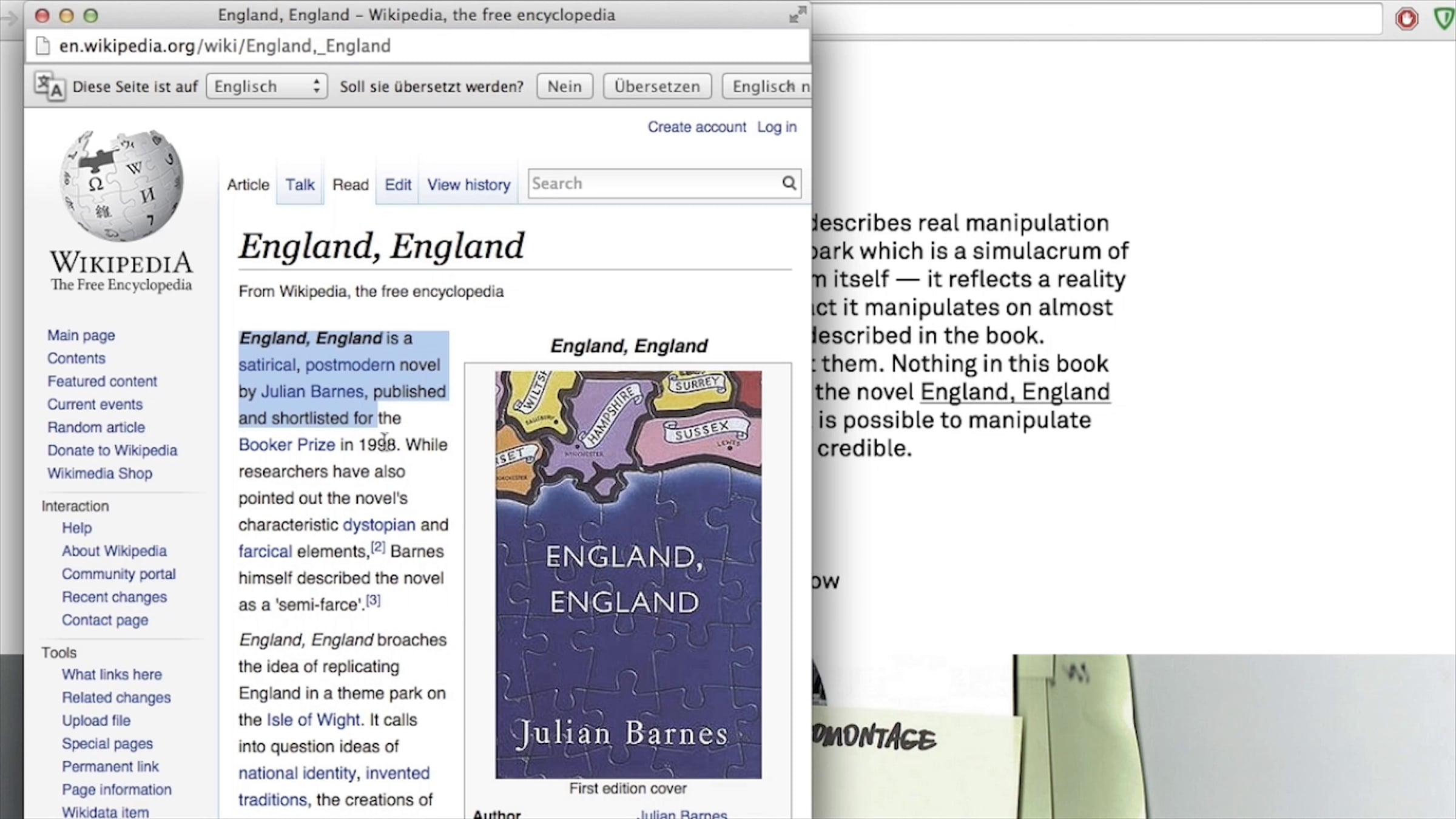Click citation reference [2]
Viewport: 1456px width, 819px height.
point(378,547)
